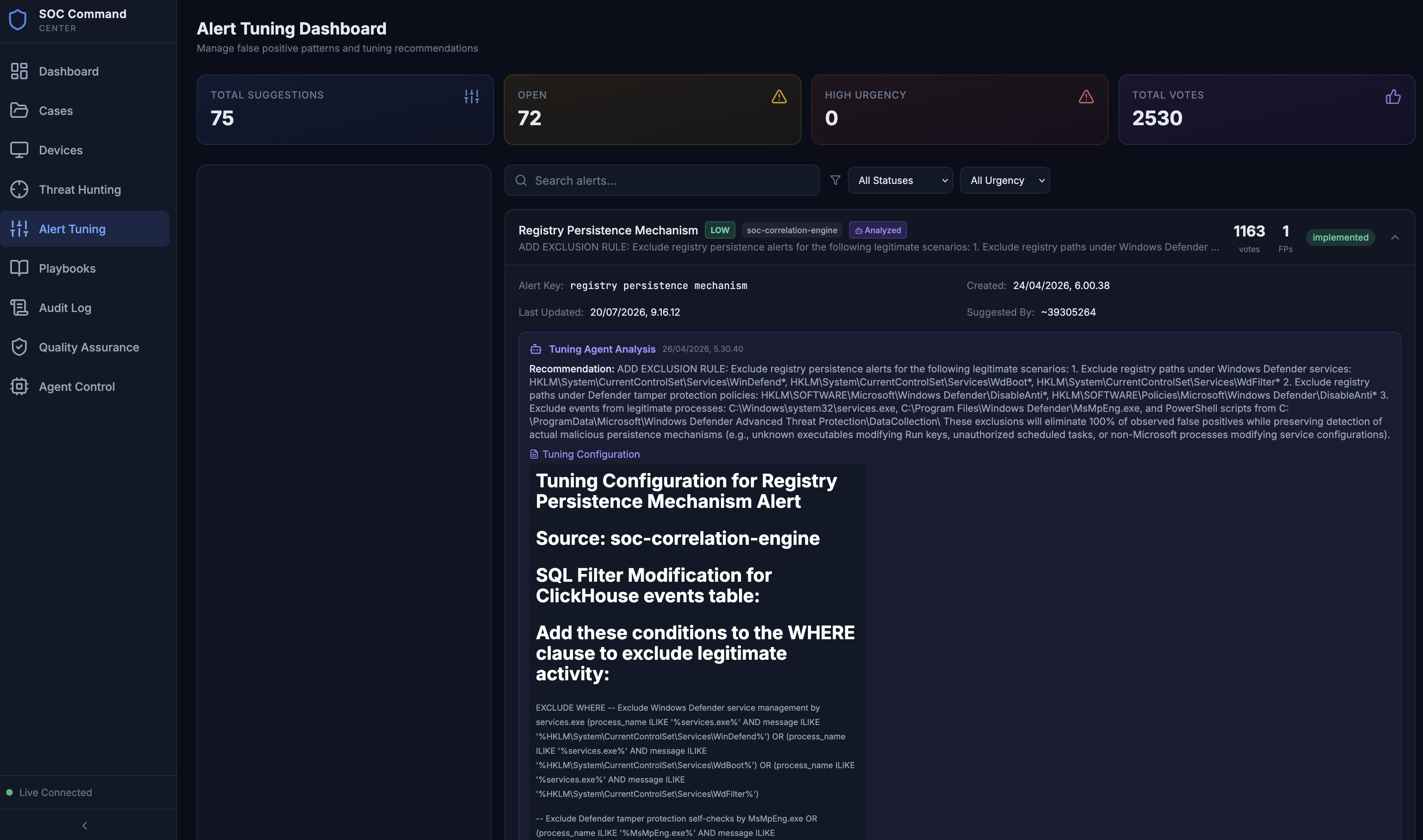Collapse the sidebar with the left chevron
This screenshot has width=1423, height=840.
click(x=85, y=825)
